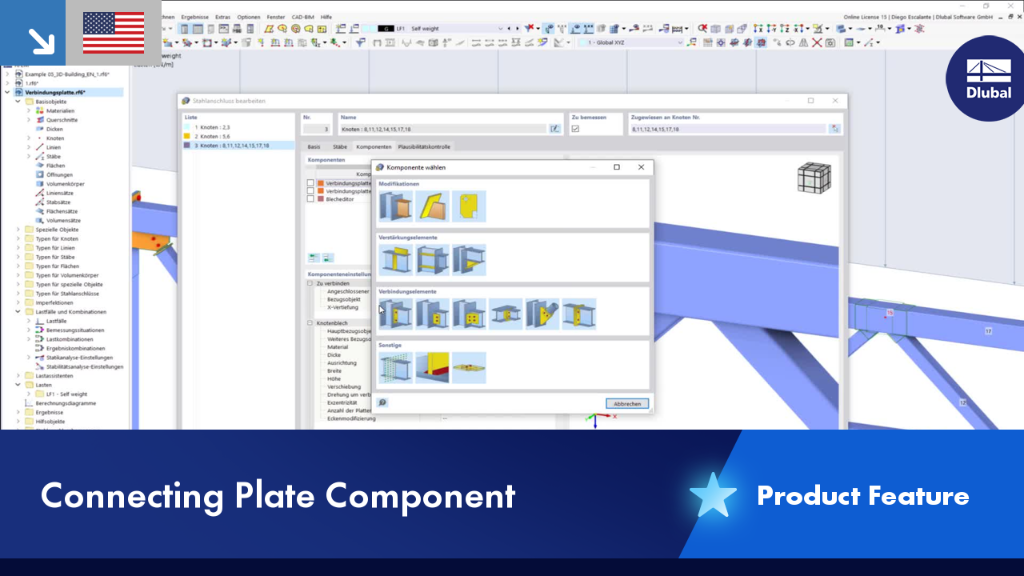The image size is (1024, 576).
Task: Collapse the Basisobjekte folder in navigator
Action: [18, 102]
